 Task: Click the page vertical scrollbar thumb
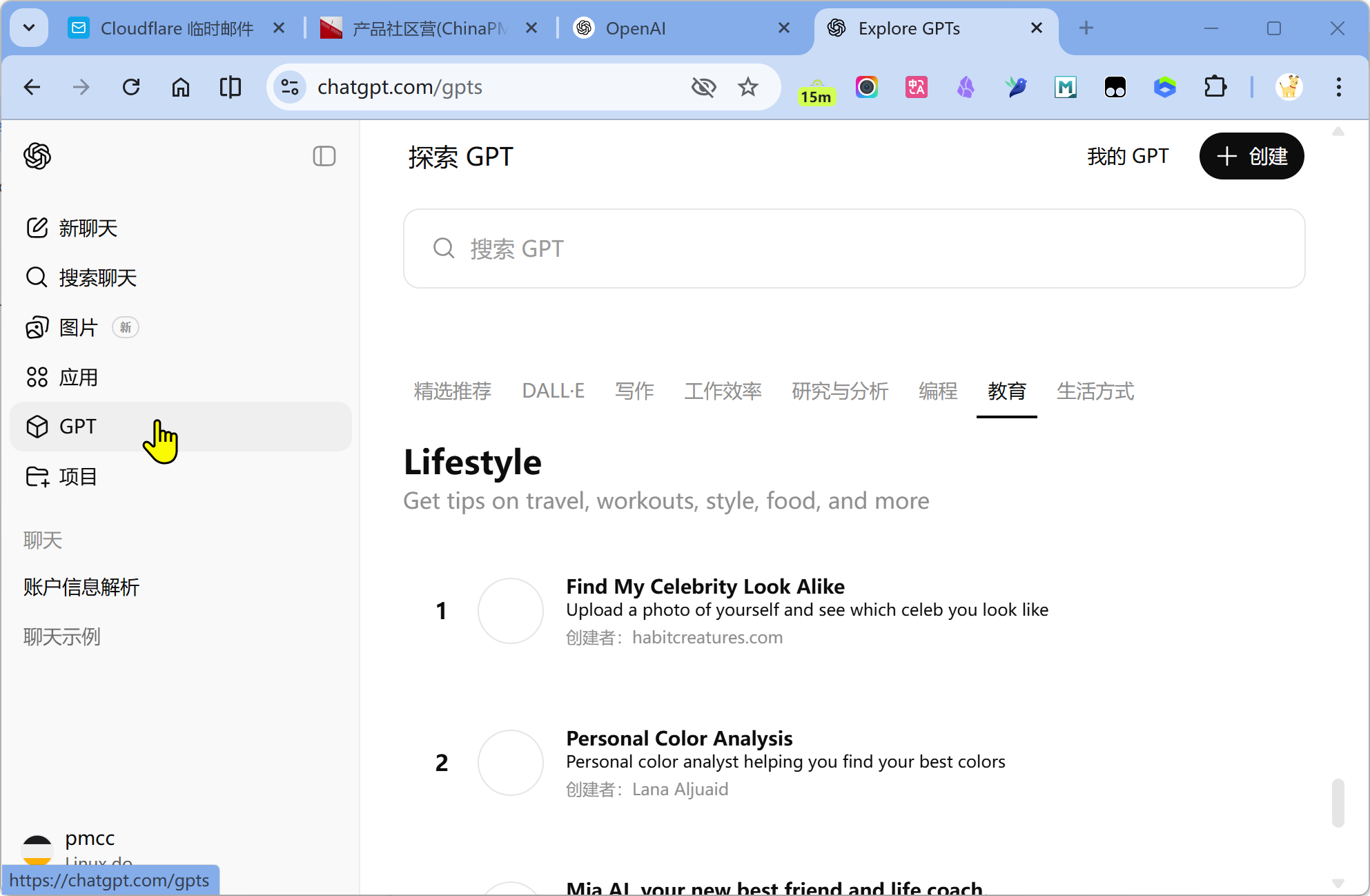(1338, 802)
